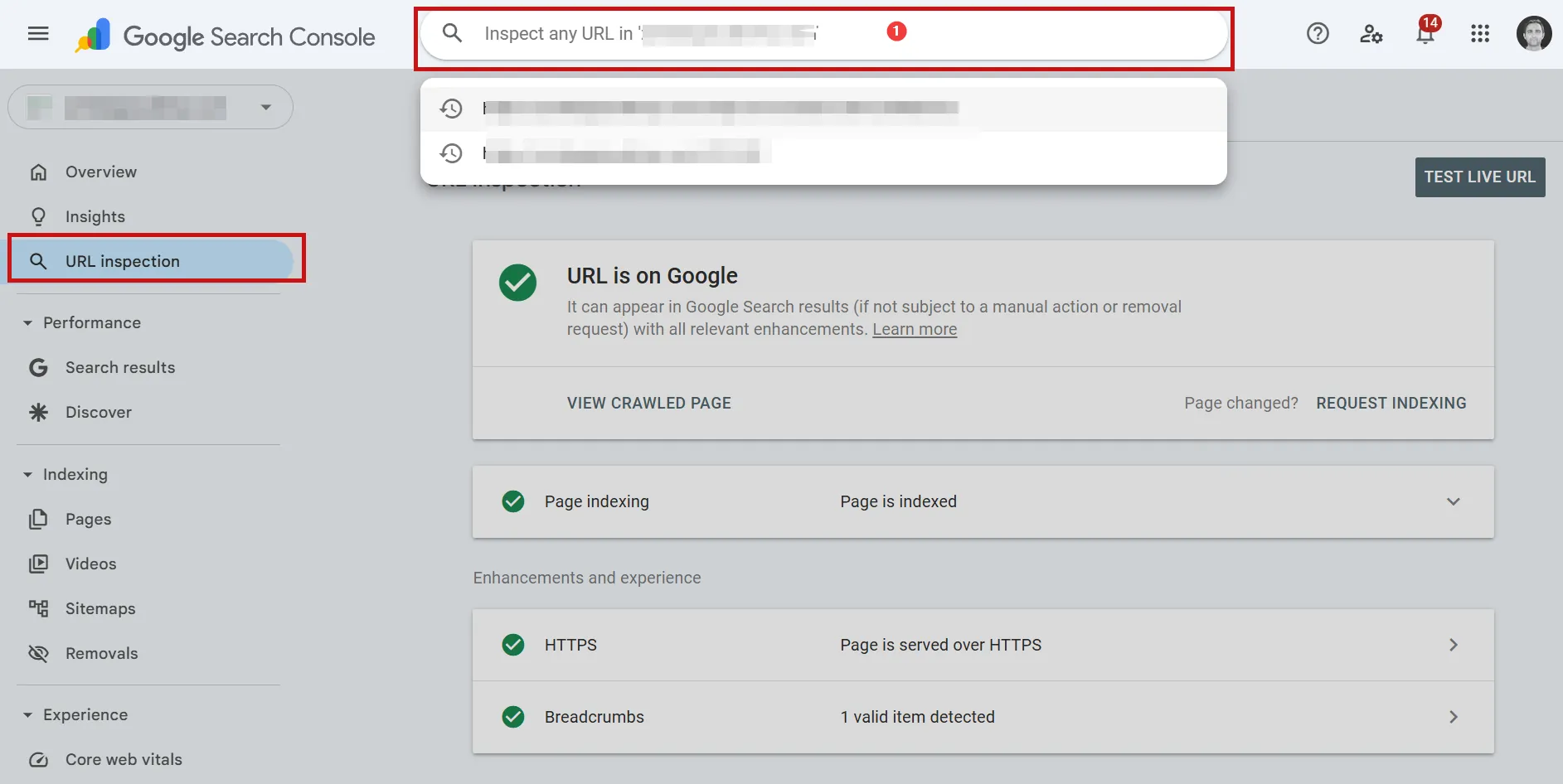Go to the Overview page
Image resolution: width=1563 pixels, height=784 pixels.
[100, 172]
